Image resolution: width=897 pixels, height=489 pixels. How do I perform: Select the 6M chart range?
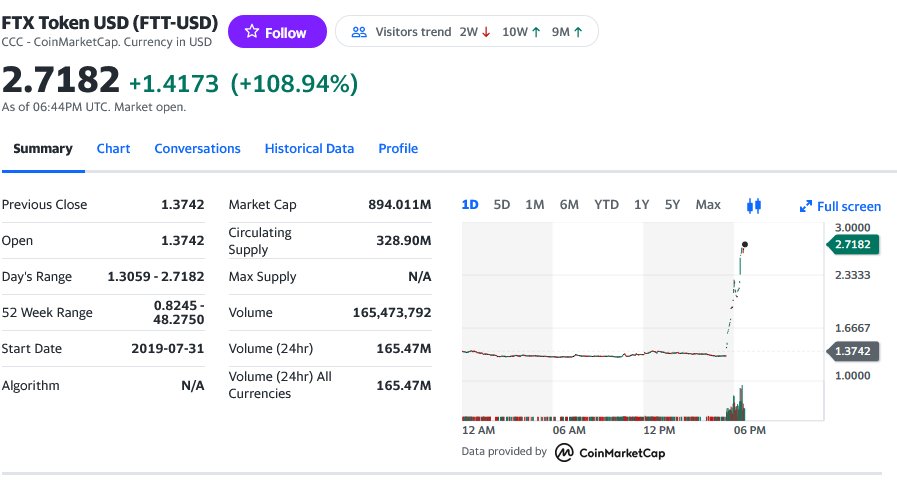569,205
